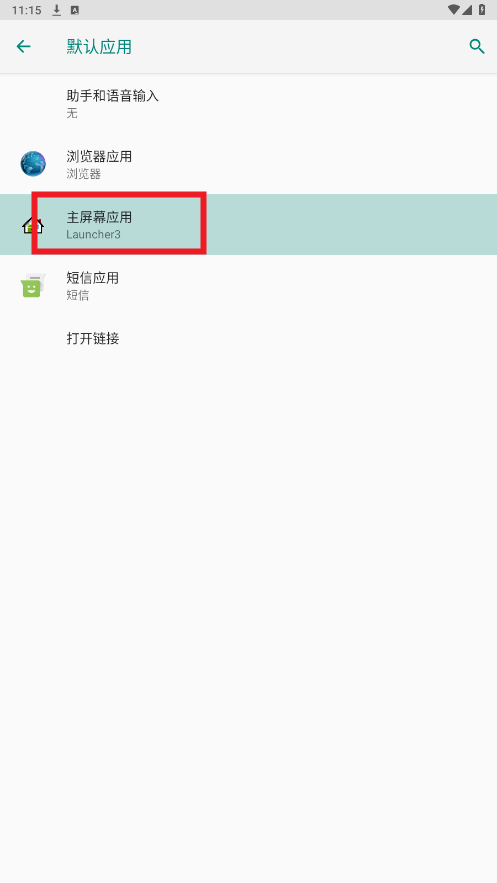Tap the green messaging app icon
The height and width of the screenshot is (883, 497).
coord(33,286)
